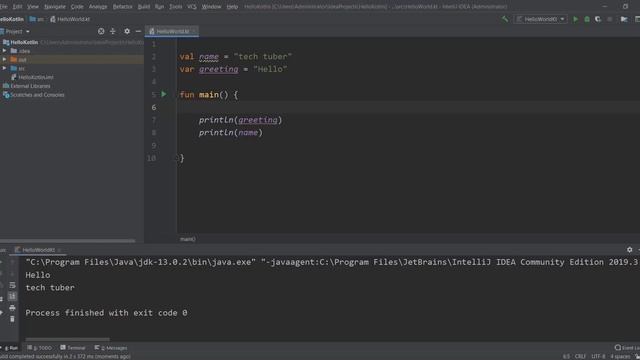
Task: Click the src breadcrumb in the navigation bar
Action: point(37,19)
